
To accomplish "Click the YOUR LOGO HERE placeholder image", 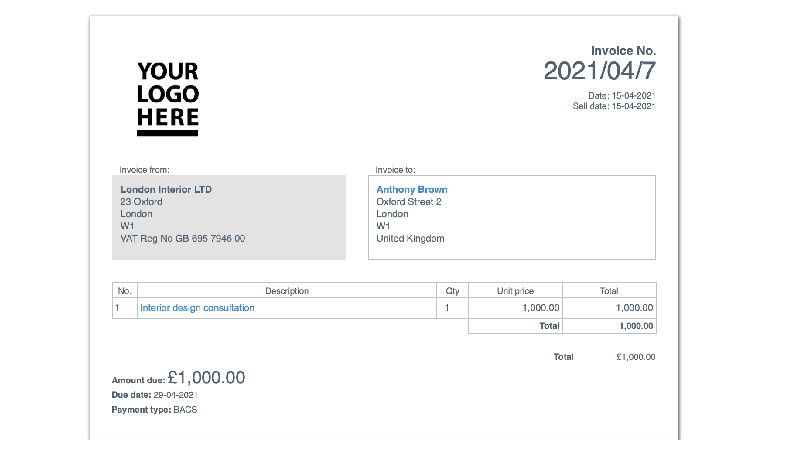I will 168,98.
